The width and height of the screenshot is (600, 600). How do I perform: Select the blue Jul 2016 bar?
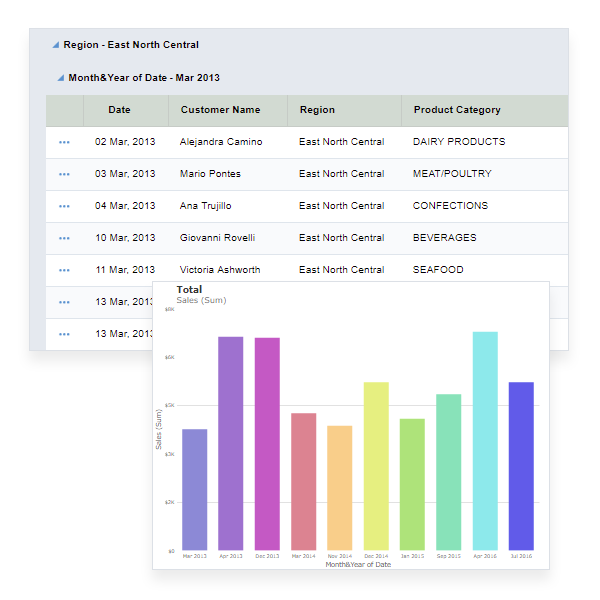click(521, 465)
